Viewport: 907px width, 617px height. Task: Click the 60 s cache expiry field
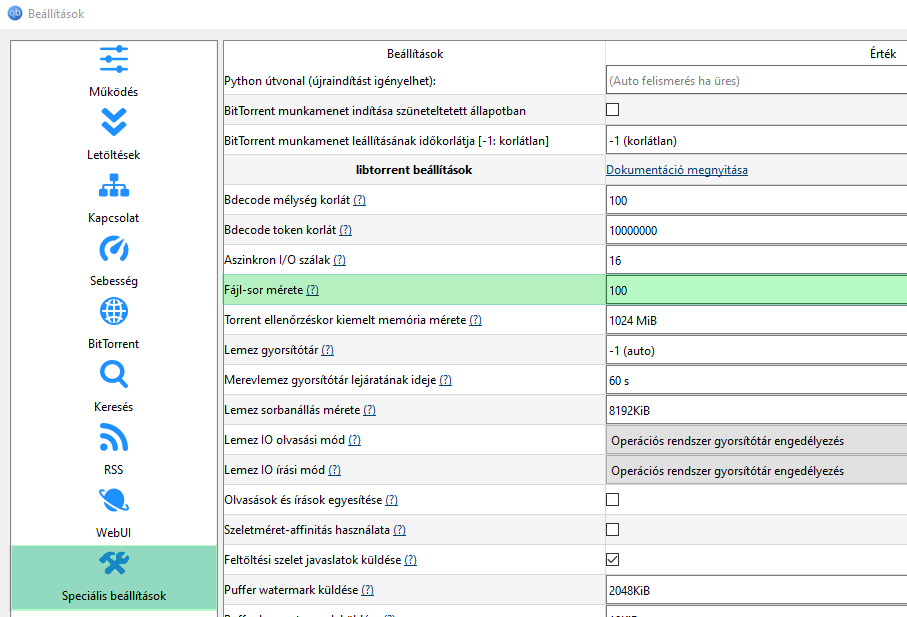coord(756,380)
